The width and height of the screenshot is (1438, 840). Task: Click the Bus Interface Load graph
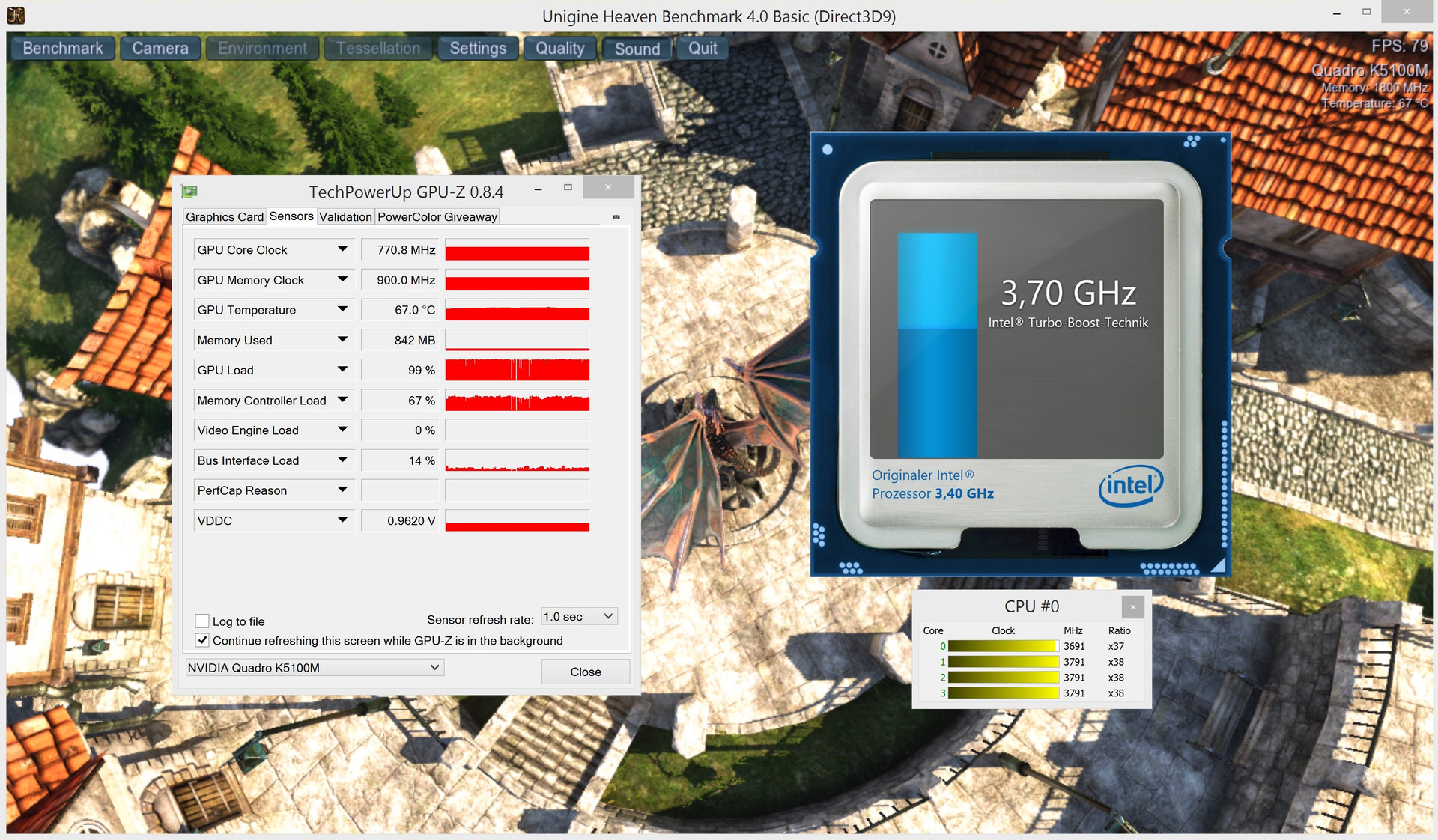(x=518, y=460)
